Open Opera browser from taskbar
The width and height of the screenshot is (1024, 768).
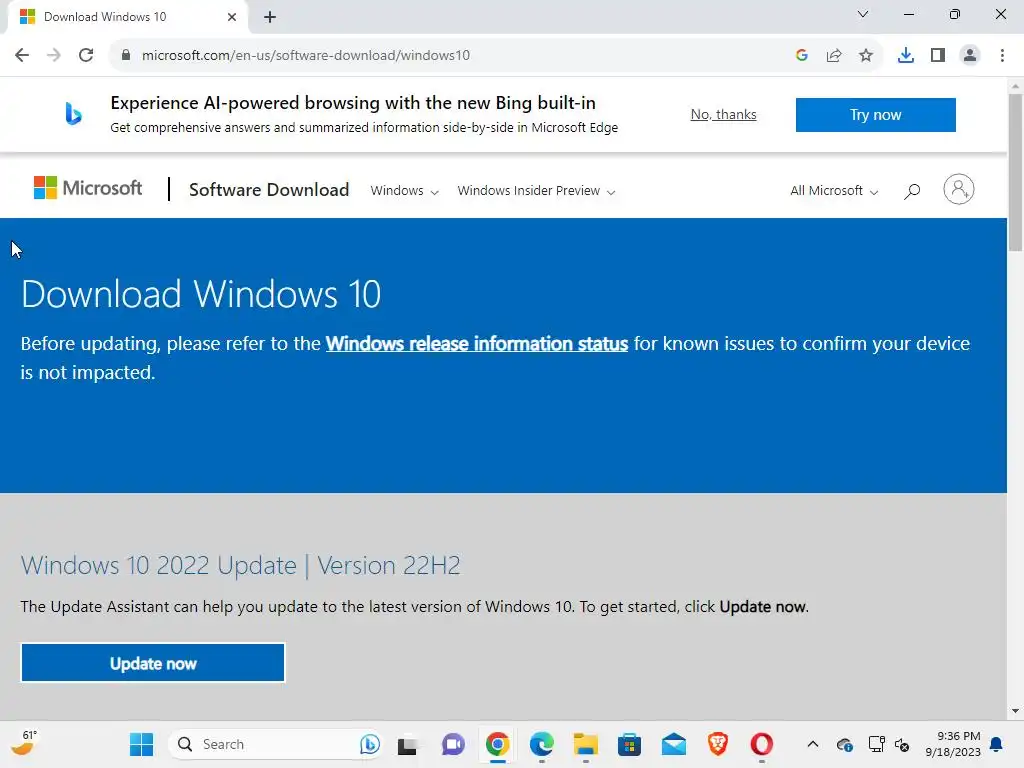tap(761, 744)
